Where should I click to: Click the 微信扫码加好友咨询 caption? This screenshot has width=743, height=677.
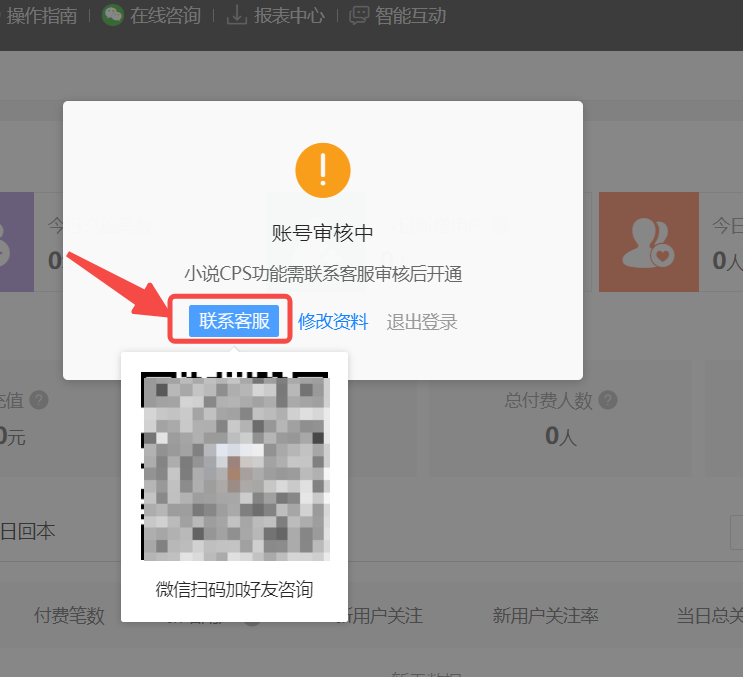[234, 589]
